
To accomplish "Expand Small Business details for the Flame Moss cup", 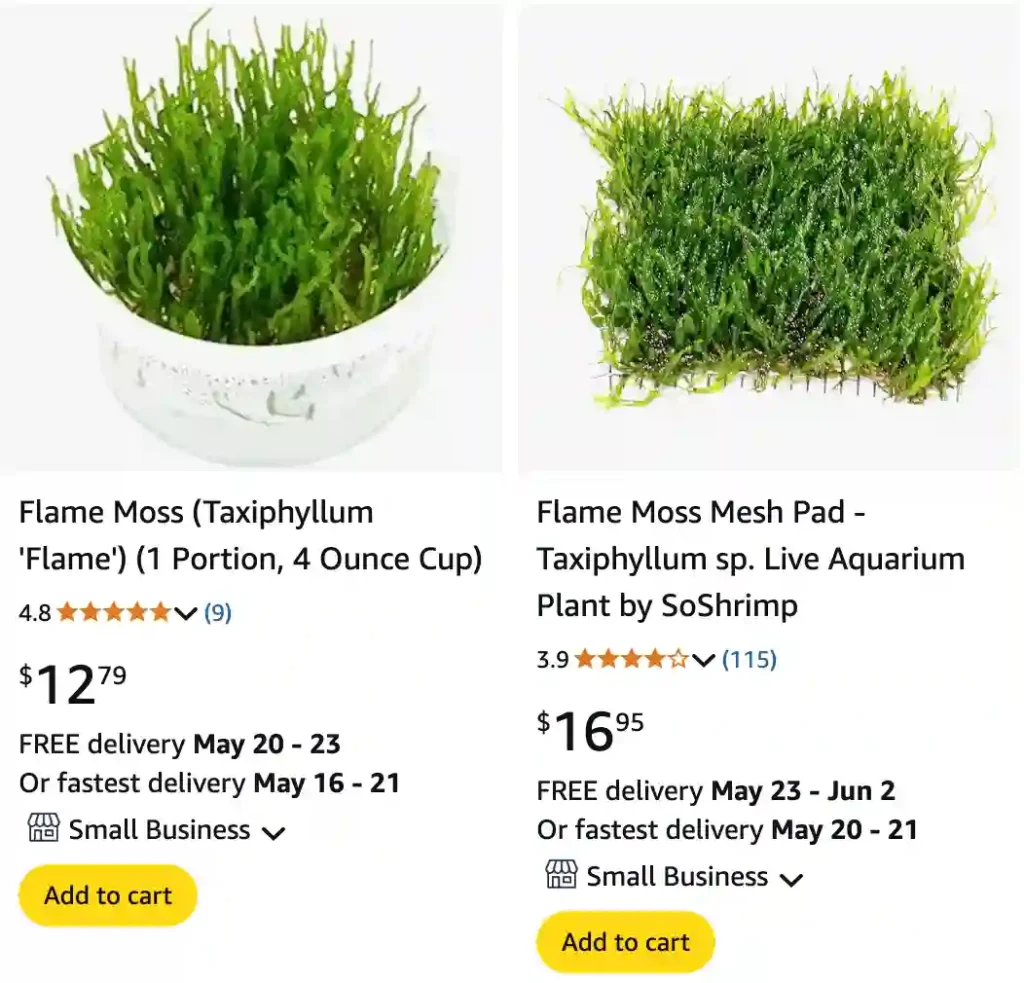I will point(273,832).
